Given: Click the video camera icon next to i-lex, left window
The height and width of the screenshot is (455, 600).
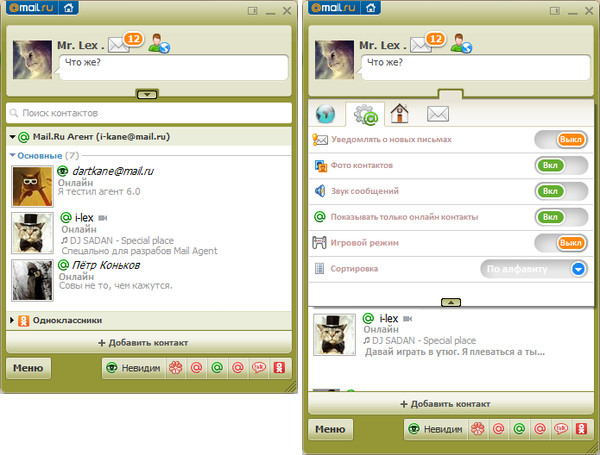Looking at the screenshot, I should [103, 218].
